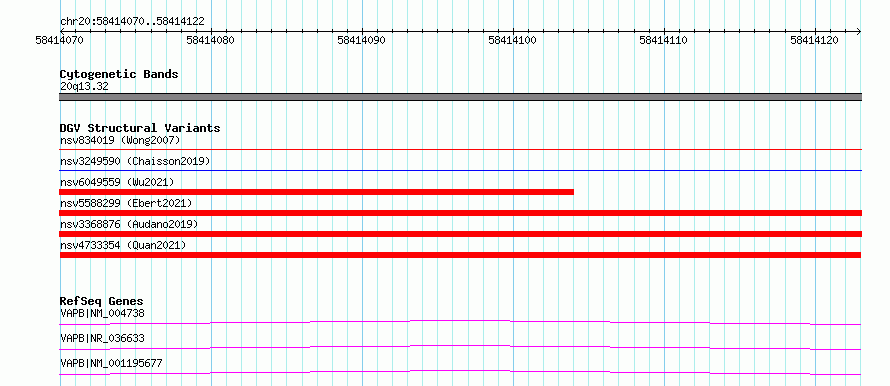The width and height of the screenshot is (890, 386).
Task: Open variant nsv4733354 (Quan2021) label
Action: (x=123, y=245)
